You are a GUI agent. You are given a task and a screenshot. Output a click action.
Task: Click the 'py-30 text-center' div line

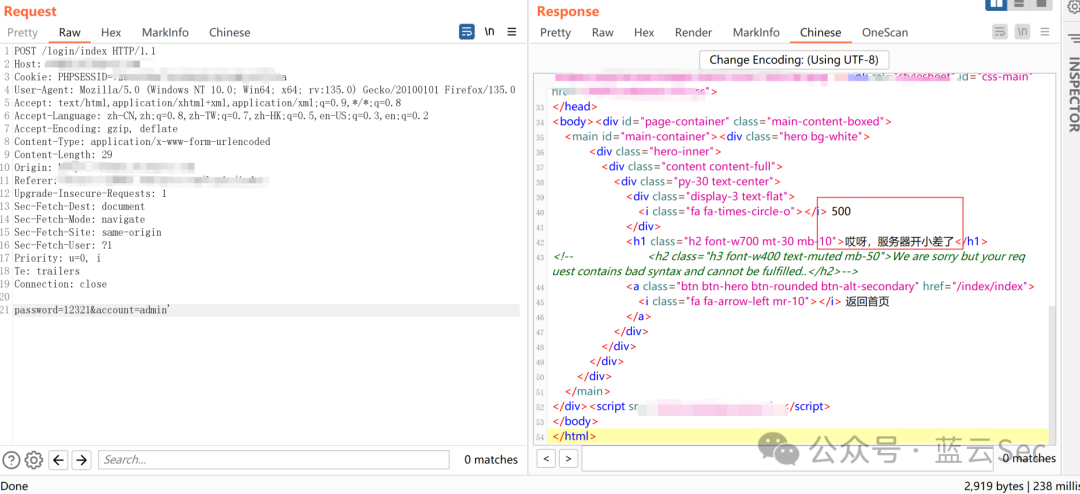coord(697,182)
